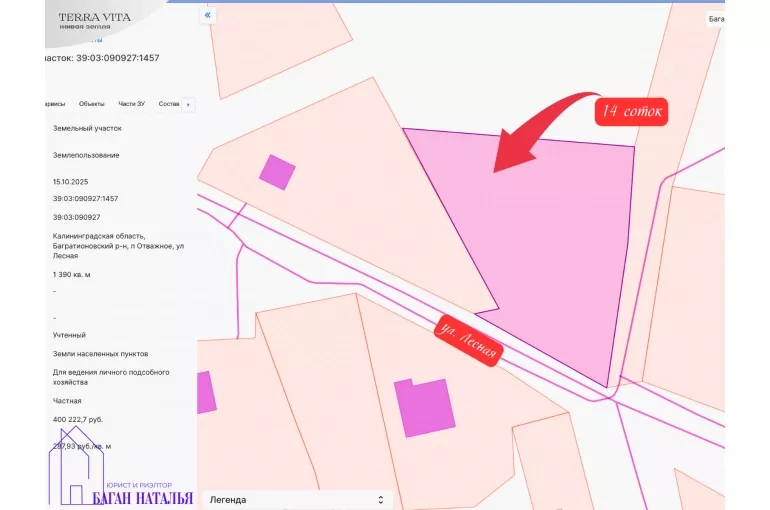The width and height of the screenshot is (770, 510).
Task: Select the Состав tab
Action: point(169,104)
